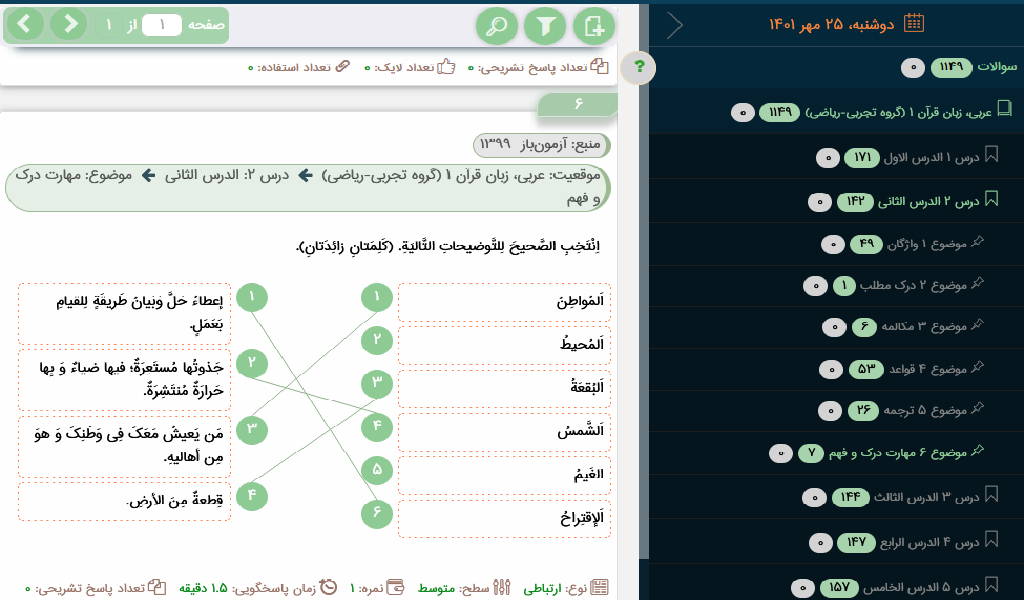Click the circle ۲ beside the جَذوَتُها مُستَعِرَةٌ description
The width and height of the screenshot is (1024, 600).
(252, 363)
